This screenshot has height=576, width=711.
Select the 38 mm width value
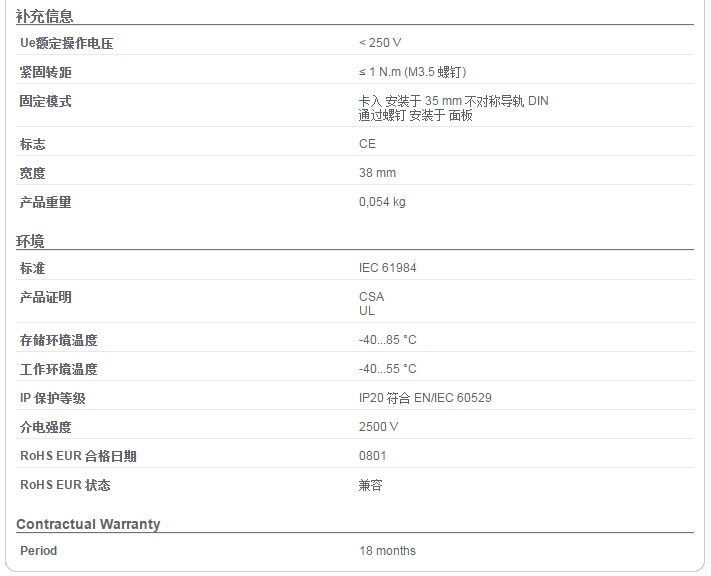pyautogui.click(x=377, y=173)
